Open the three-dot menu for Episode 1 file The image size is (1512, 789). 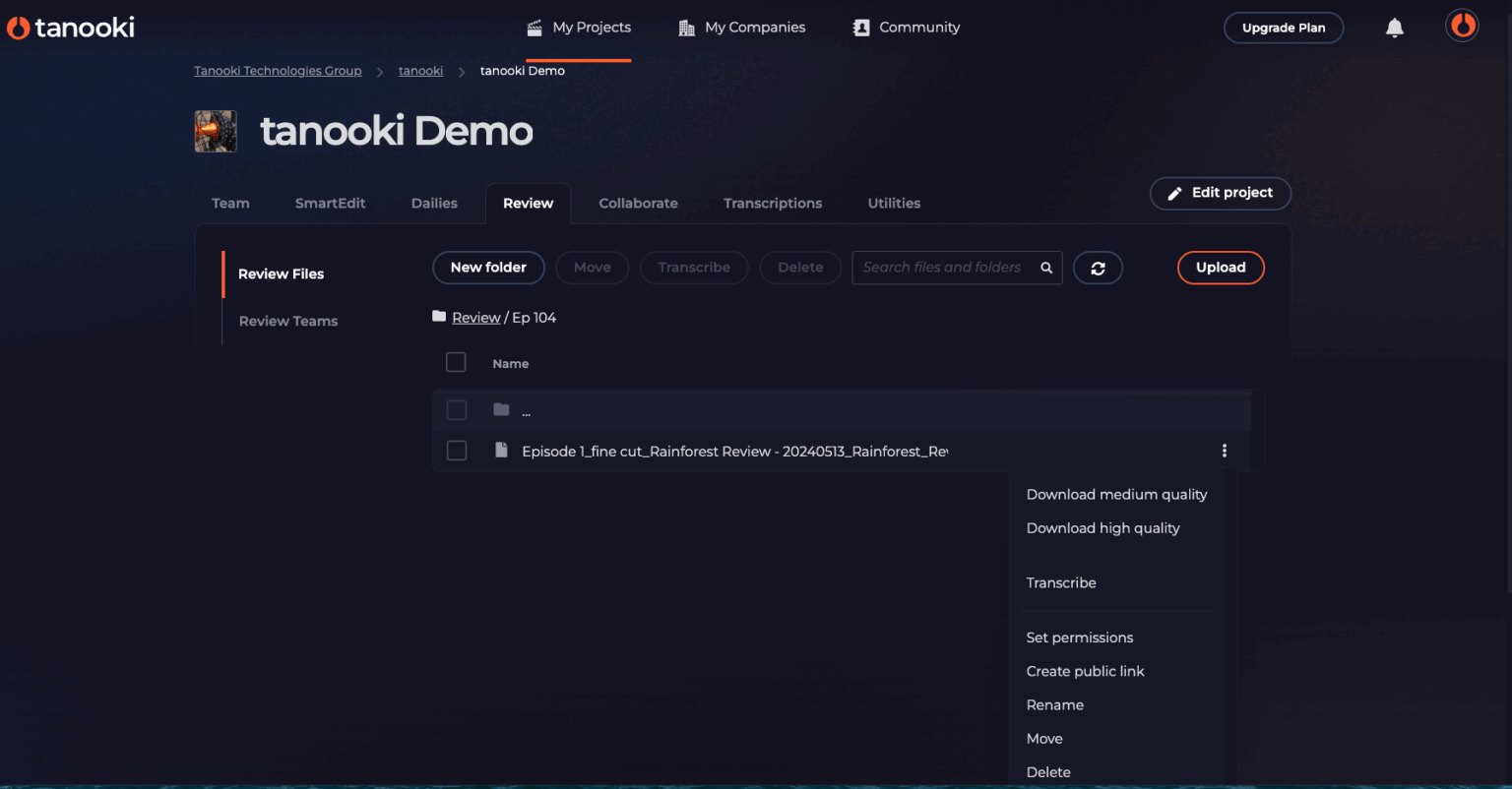click(x=1224, y=451)
